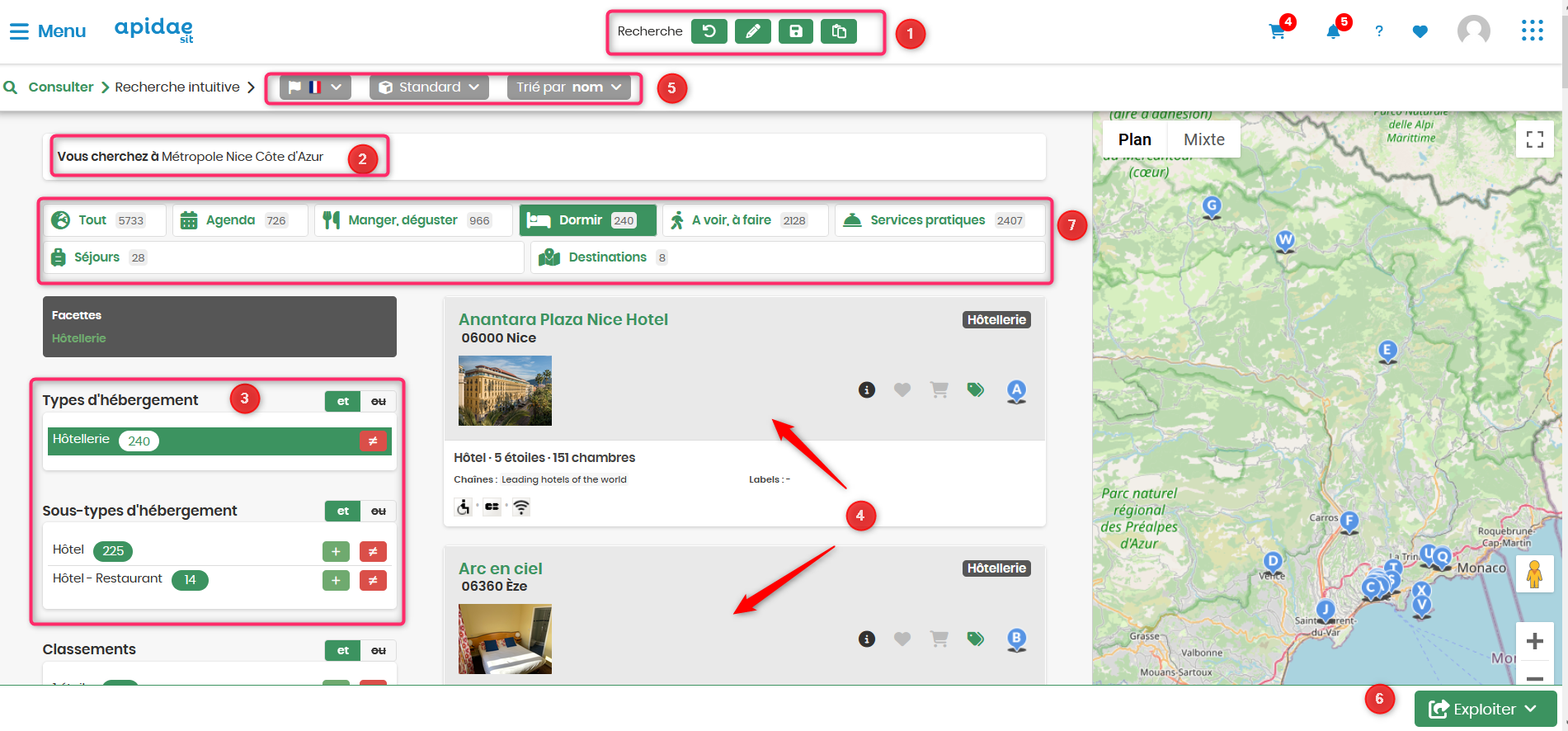Include Hôtel - Restaurant with plus button
1568x731 pixels.
336,580
